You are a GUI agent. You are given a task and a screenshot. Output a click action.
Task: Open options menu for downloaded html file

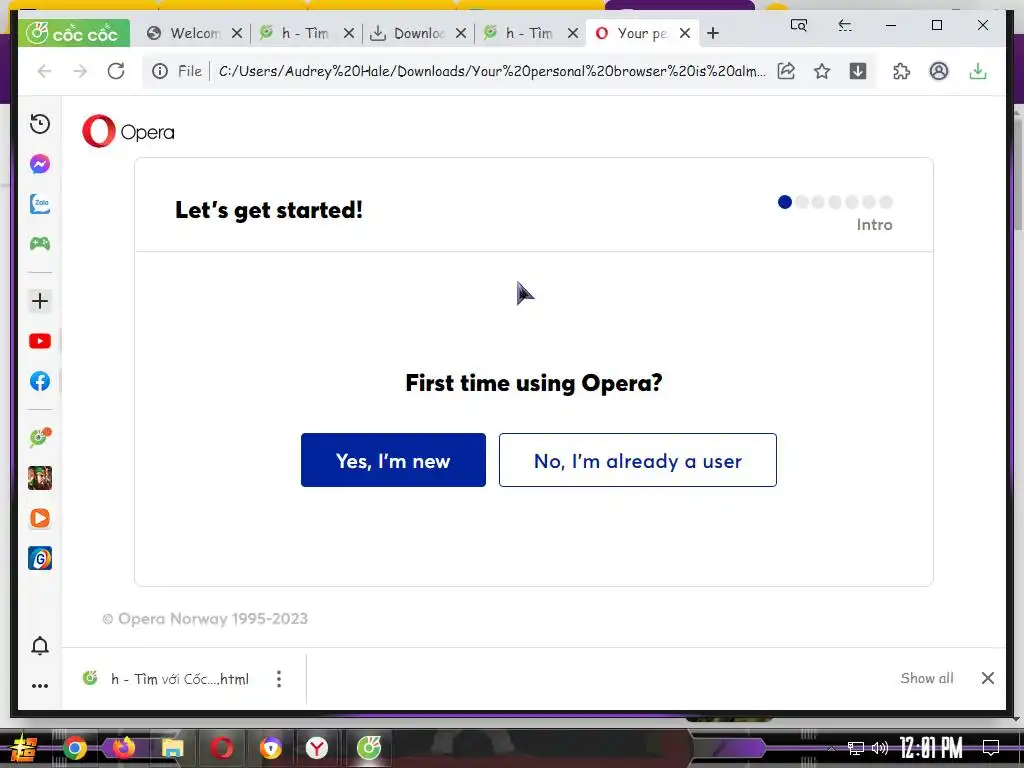[x=279, y=679]
